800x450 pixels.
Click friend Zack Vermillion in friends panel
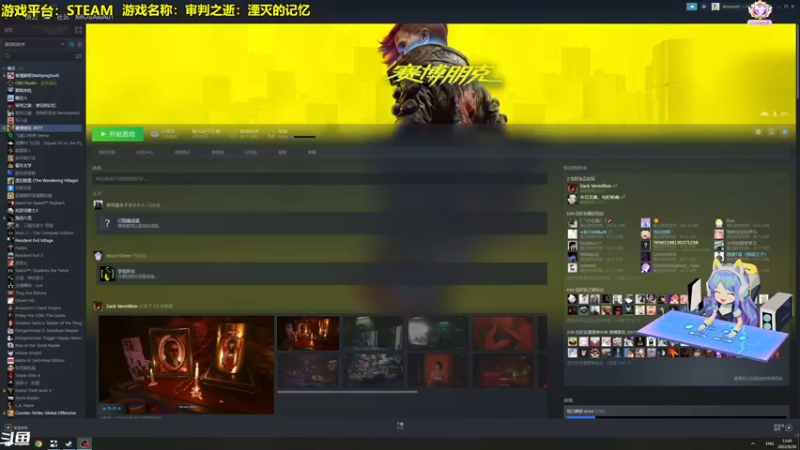pos(595,186)
